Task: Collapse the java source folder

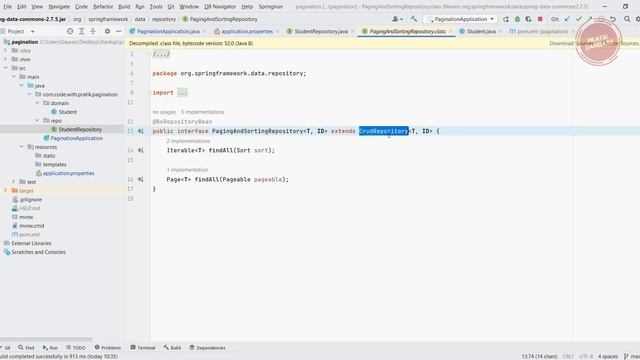Action: pos(22,86)
